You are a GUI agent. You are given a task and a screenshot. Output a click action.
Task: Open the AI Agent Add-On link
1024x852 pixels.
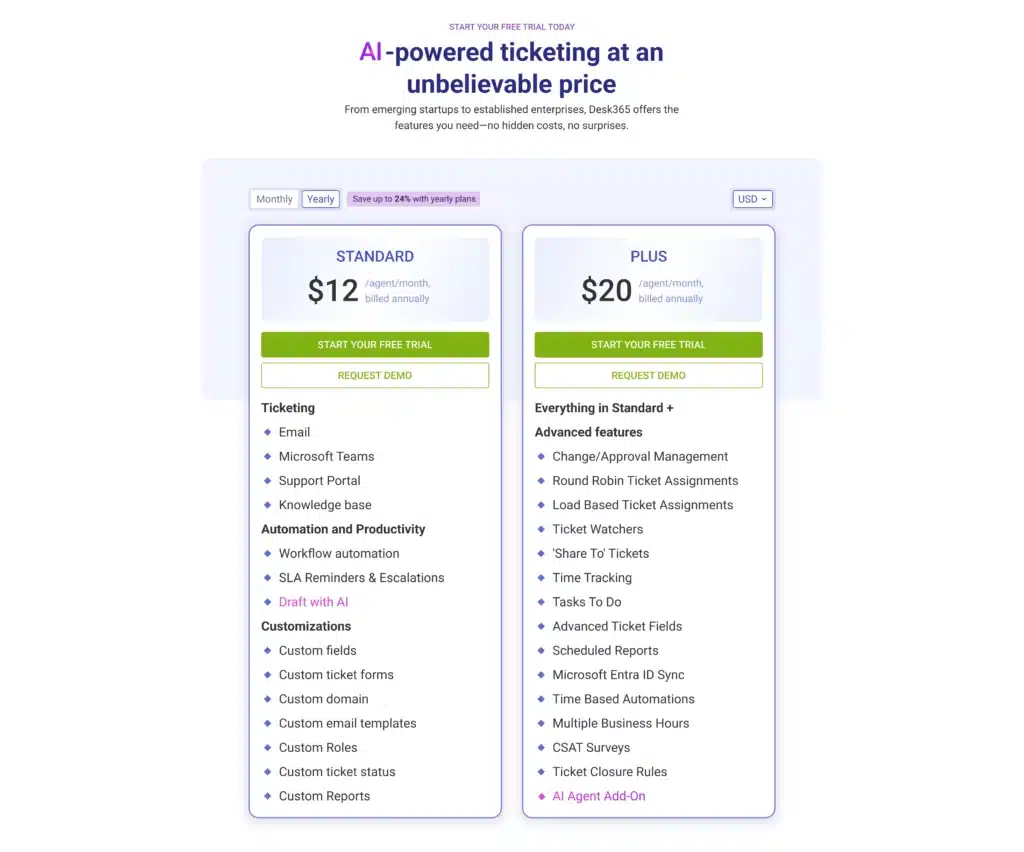tap(598, 796)
